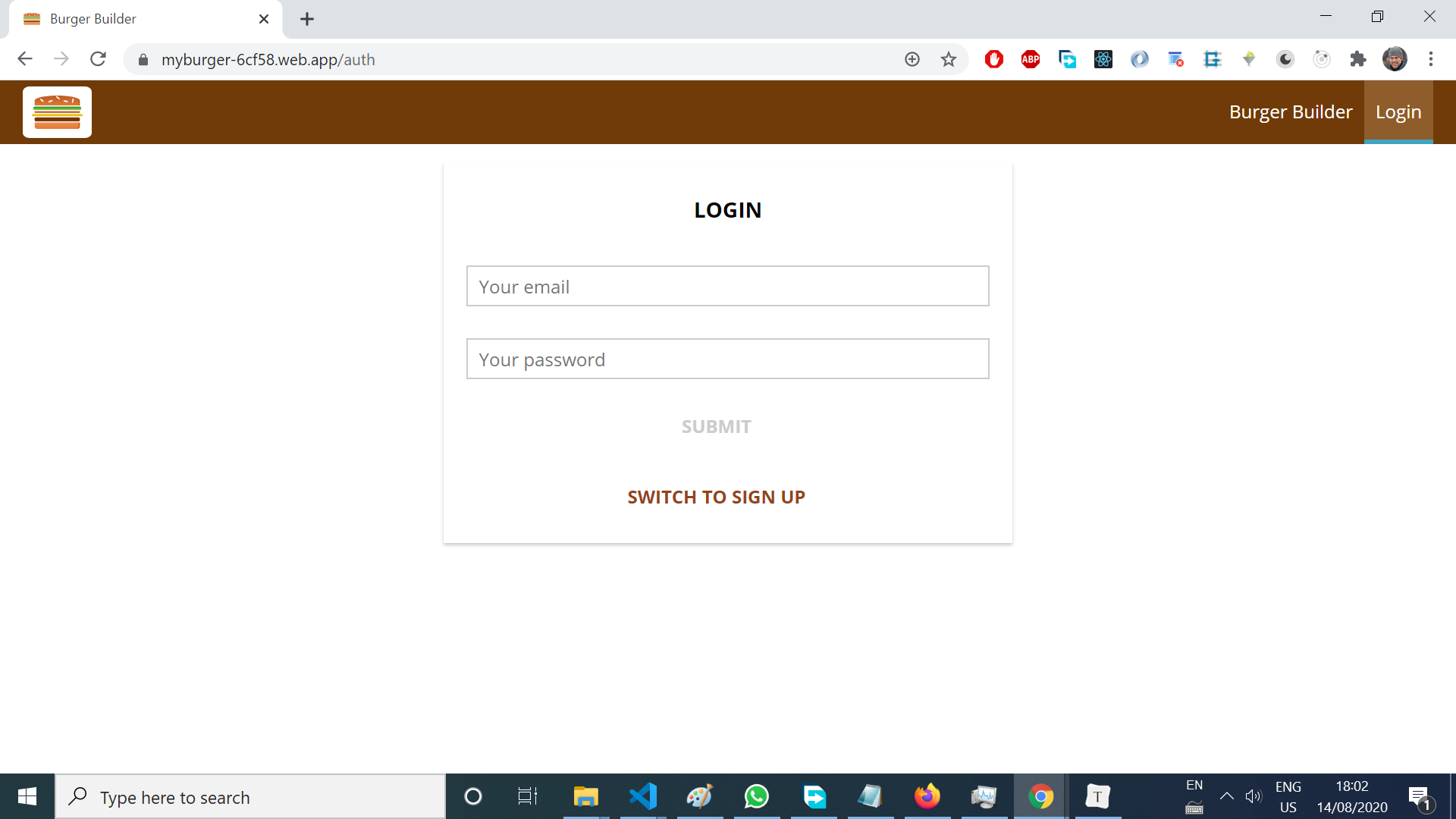Click the Login navigation tab
The image size is (1456, 819).
tap(1398, 112)
